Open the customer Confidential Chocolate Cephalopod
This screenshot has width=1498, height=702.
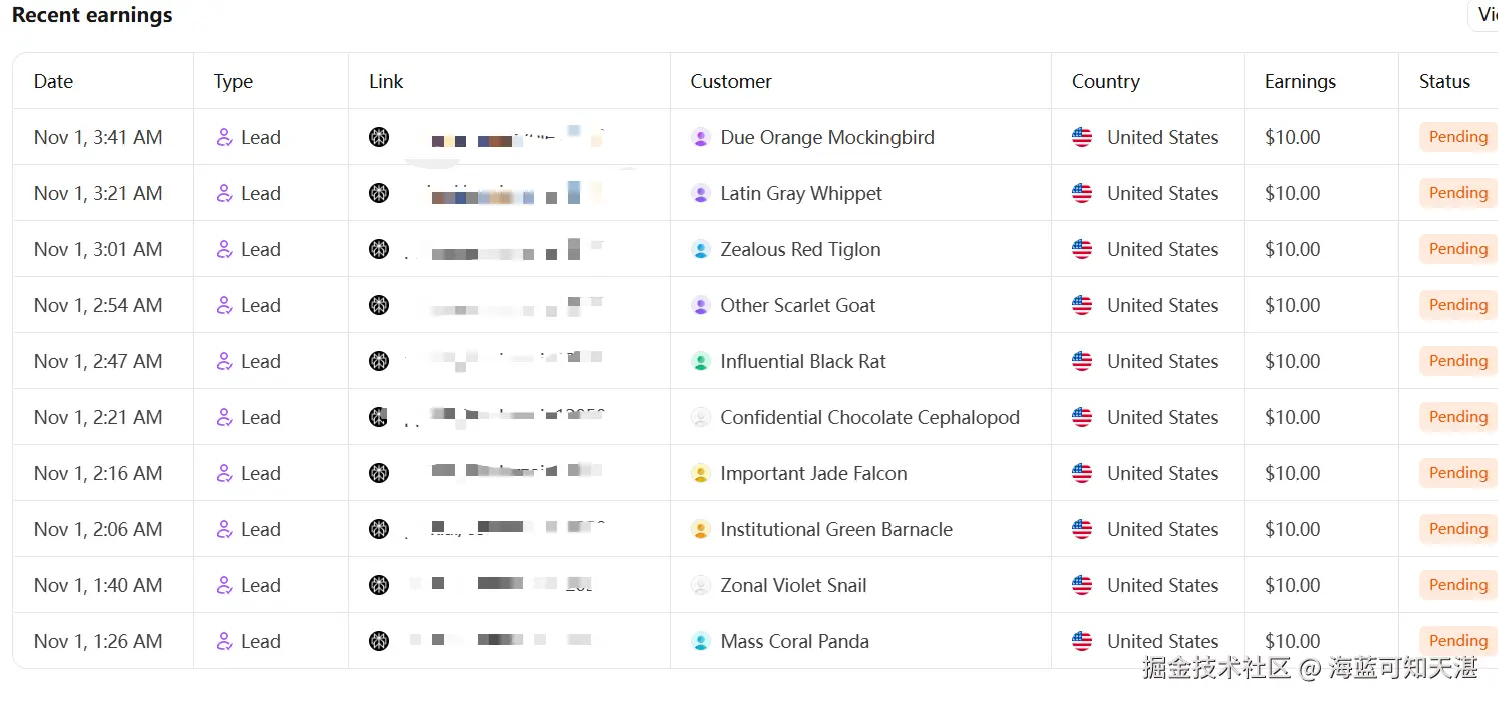pos(869,418)
